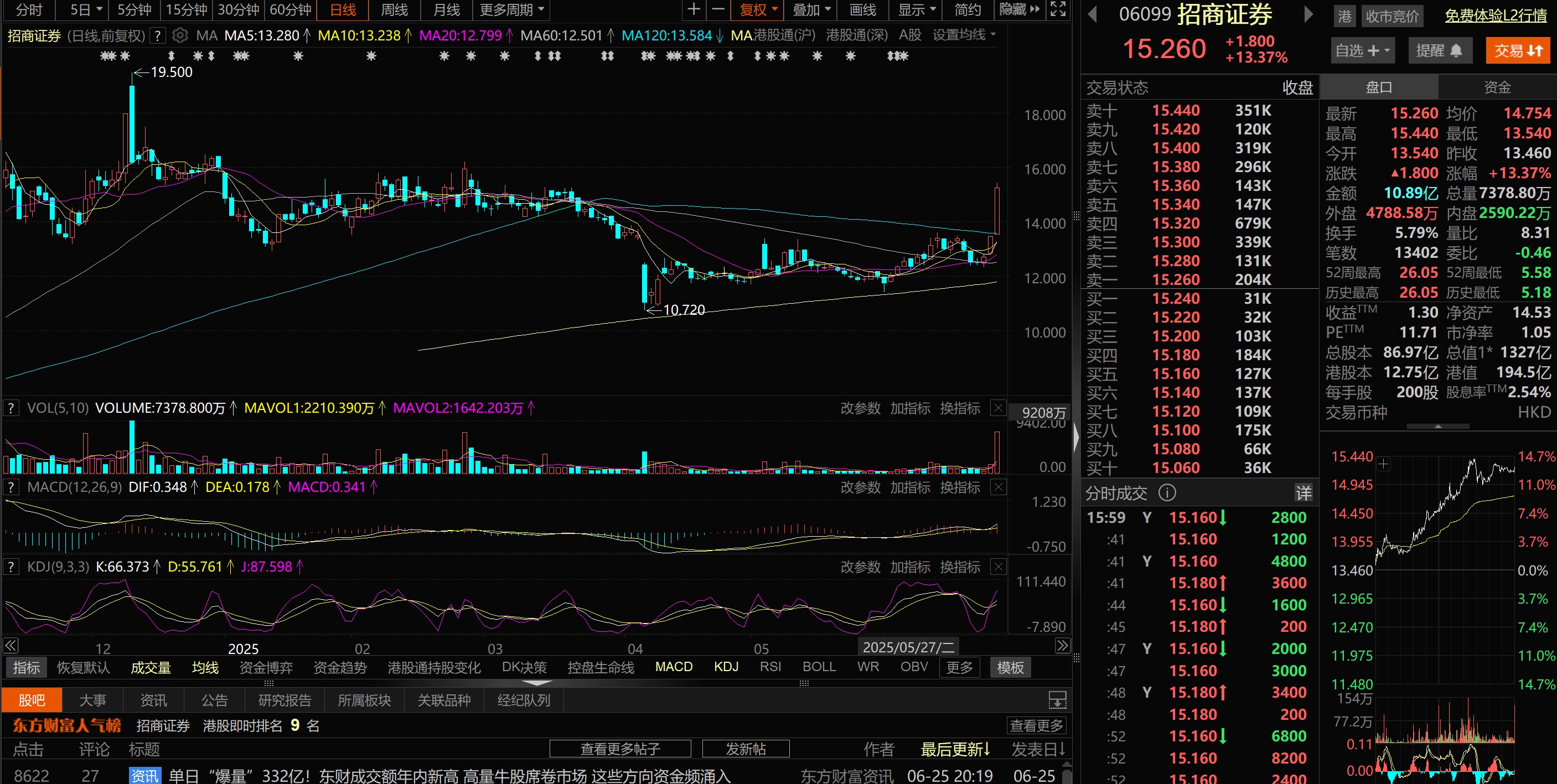The image size is (1557, 784).
Task: Zoom in chart with the plus icon
Action: (x=694, y=9)
